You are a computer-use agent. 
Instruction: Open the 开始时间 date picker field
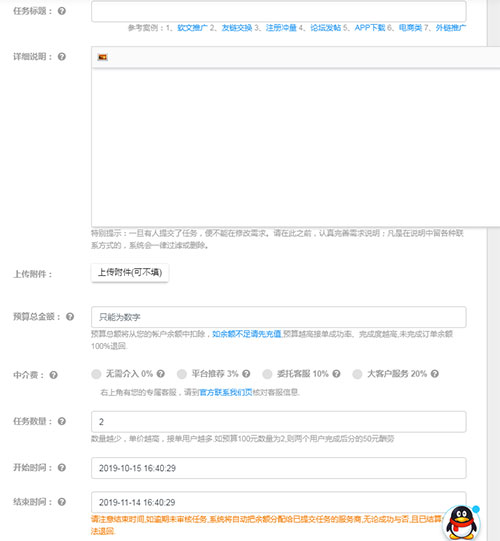tap(278, 468)
